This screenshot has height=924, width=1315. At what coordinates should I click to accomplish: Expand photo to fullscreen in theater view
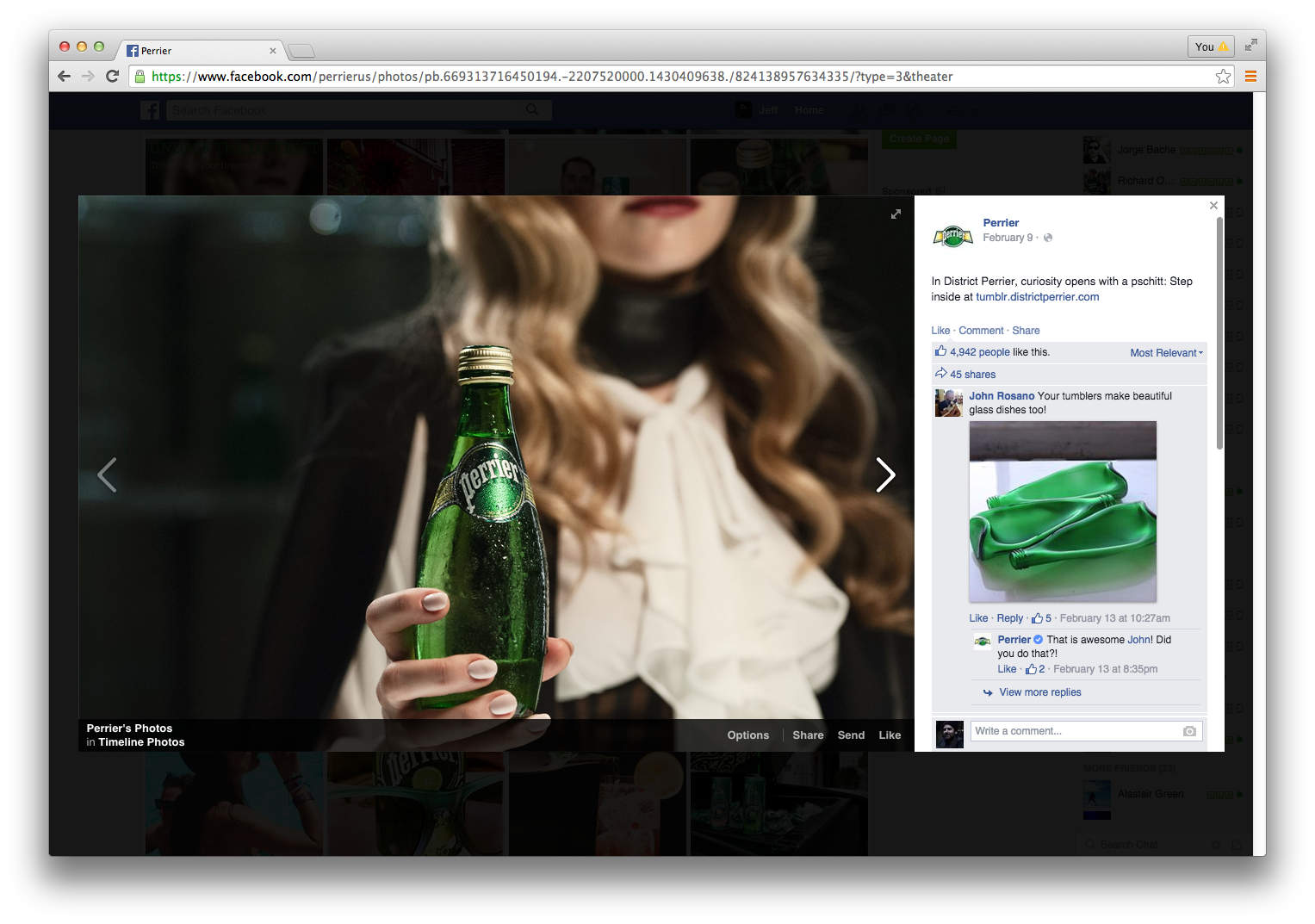pyautogui.click(x=896, y=214)
